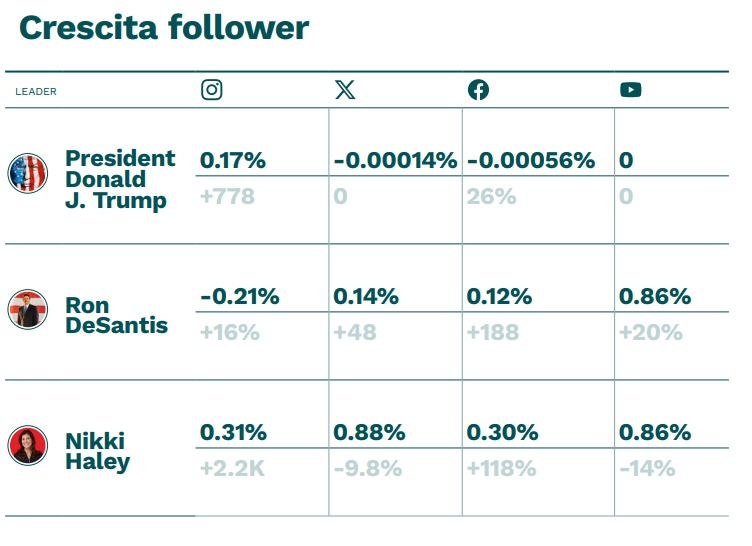The height and width of the screenshot is (546, 752).
Task: Click Trump's -0.00014% X growth value
Action: pos(395,160)
